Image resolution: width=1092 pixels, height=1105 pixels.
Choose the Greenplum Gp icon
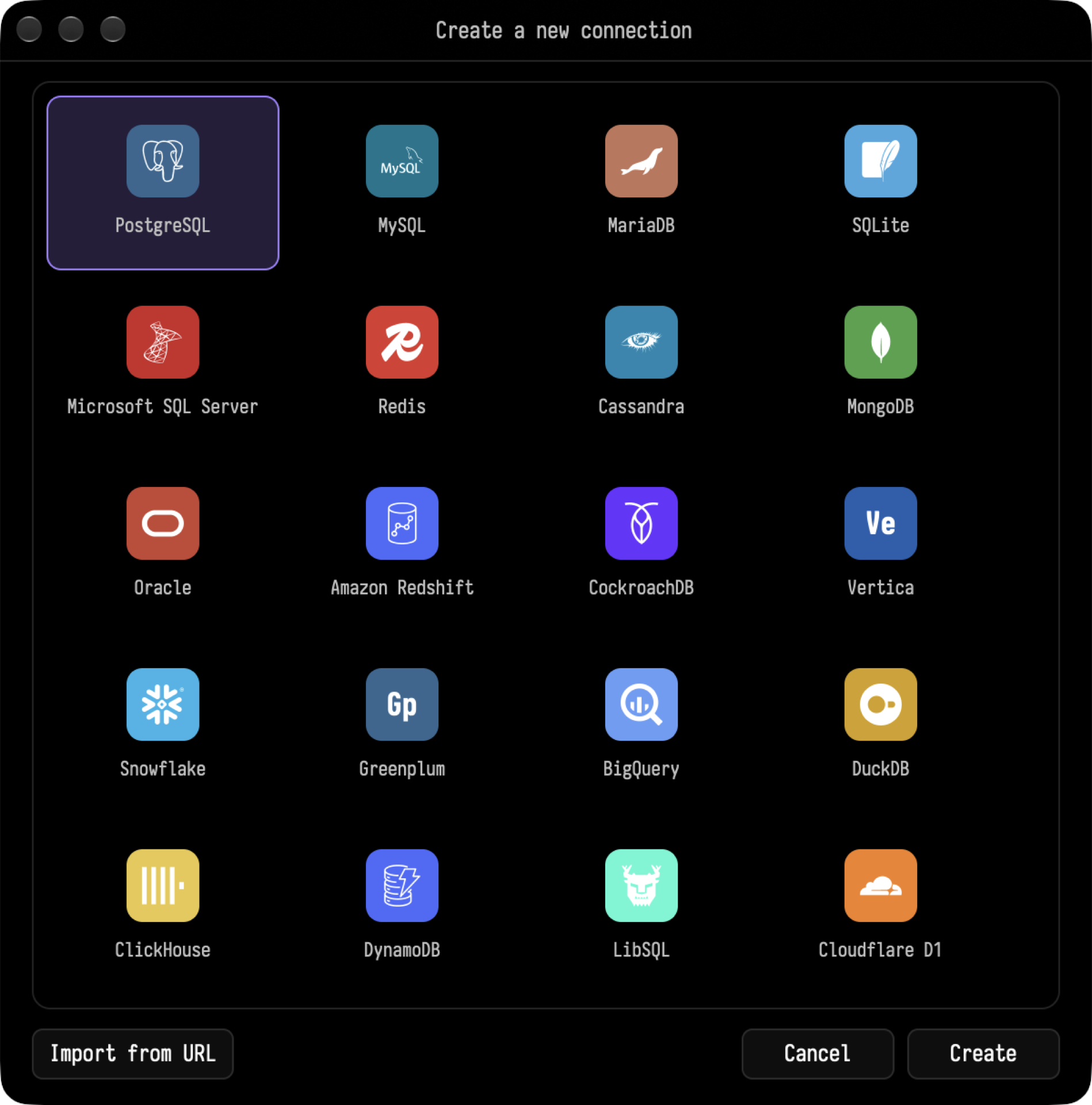pos(402,704)
